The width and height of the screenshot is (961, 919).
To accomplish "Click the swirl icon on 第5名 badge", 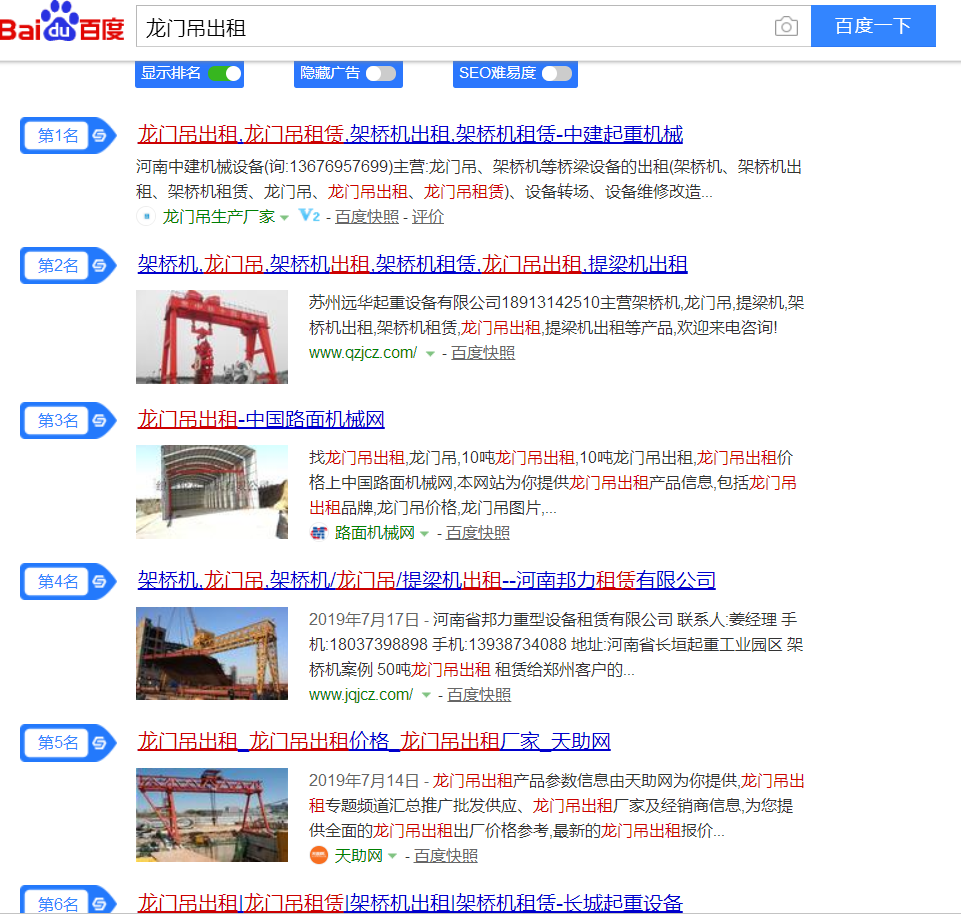I will (99, 743).
